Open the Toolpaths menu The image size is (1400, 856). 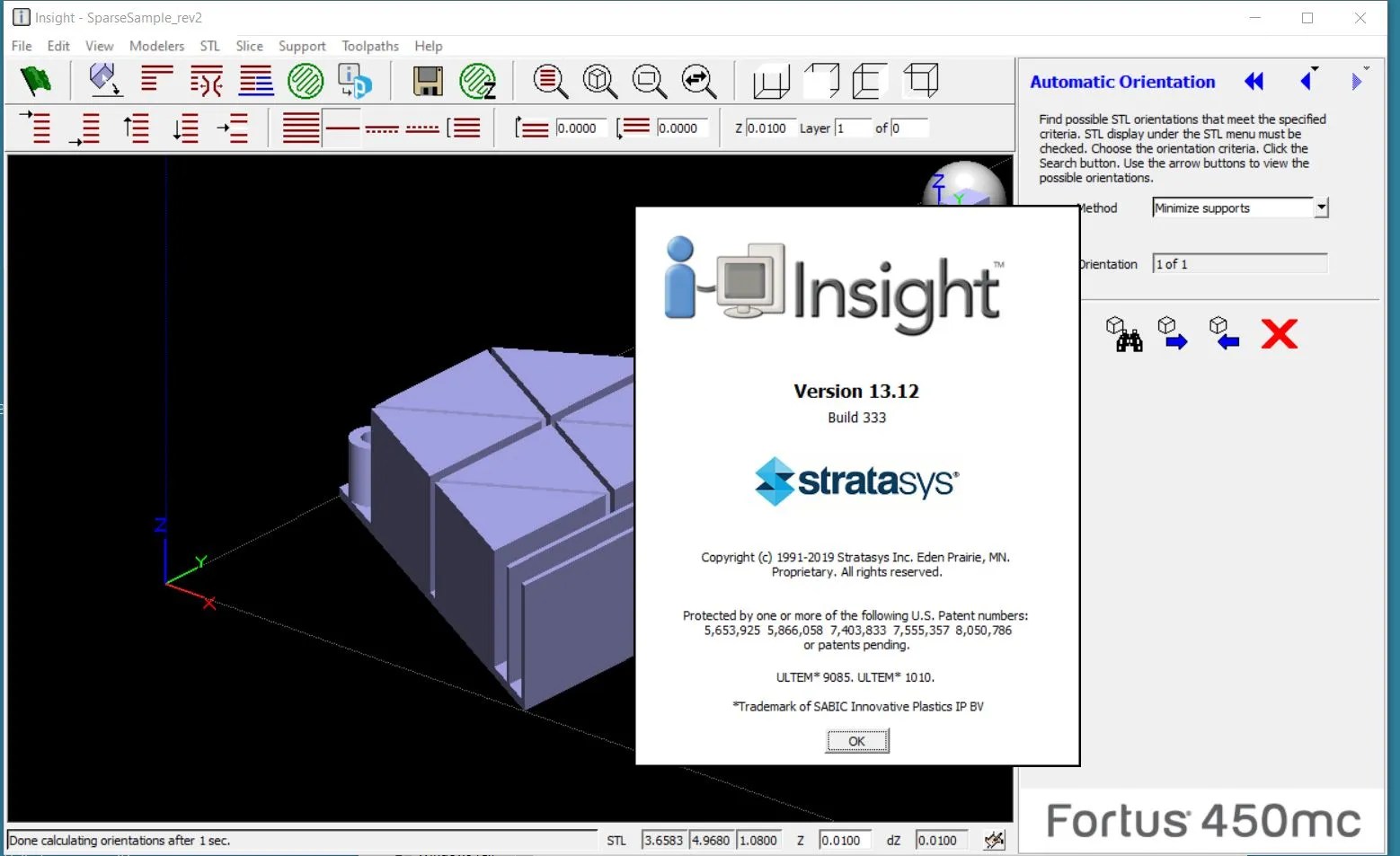(x=370, y=46)
